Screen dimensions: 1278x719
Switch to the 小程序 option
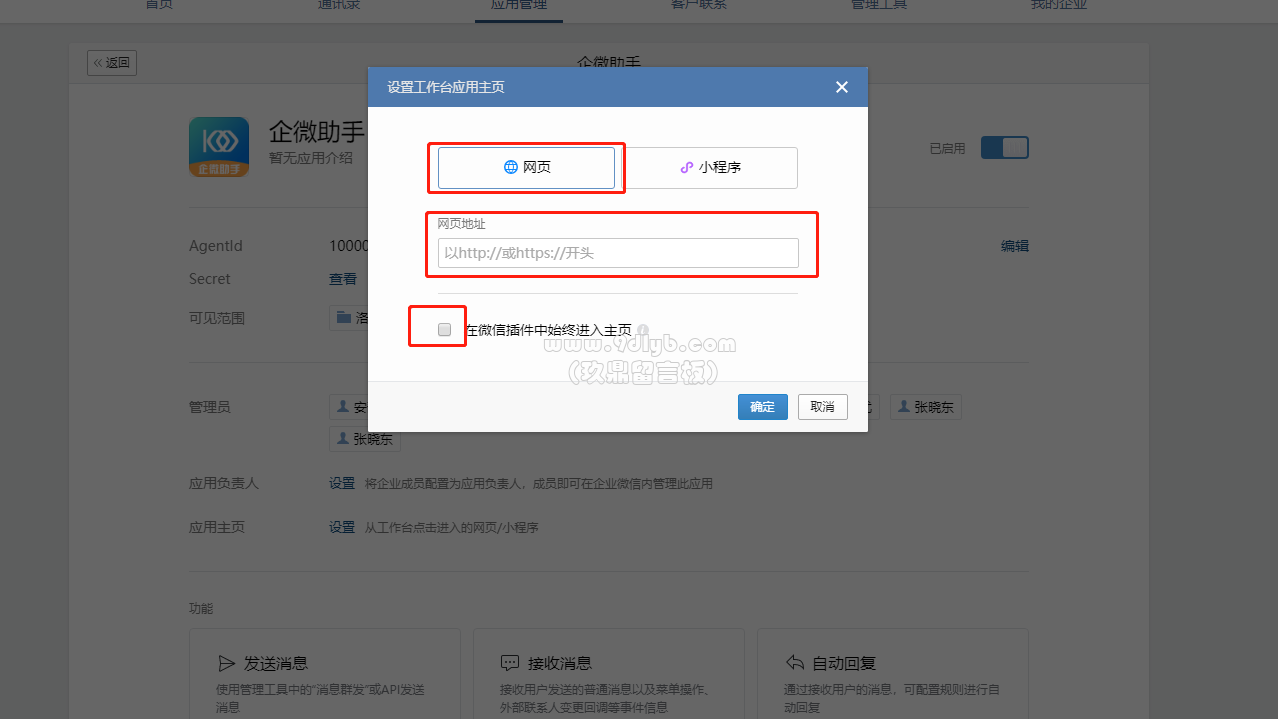click(711, 168)
